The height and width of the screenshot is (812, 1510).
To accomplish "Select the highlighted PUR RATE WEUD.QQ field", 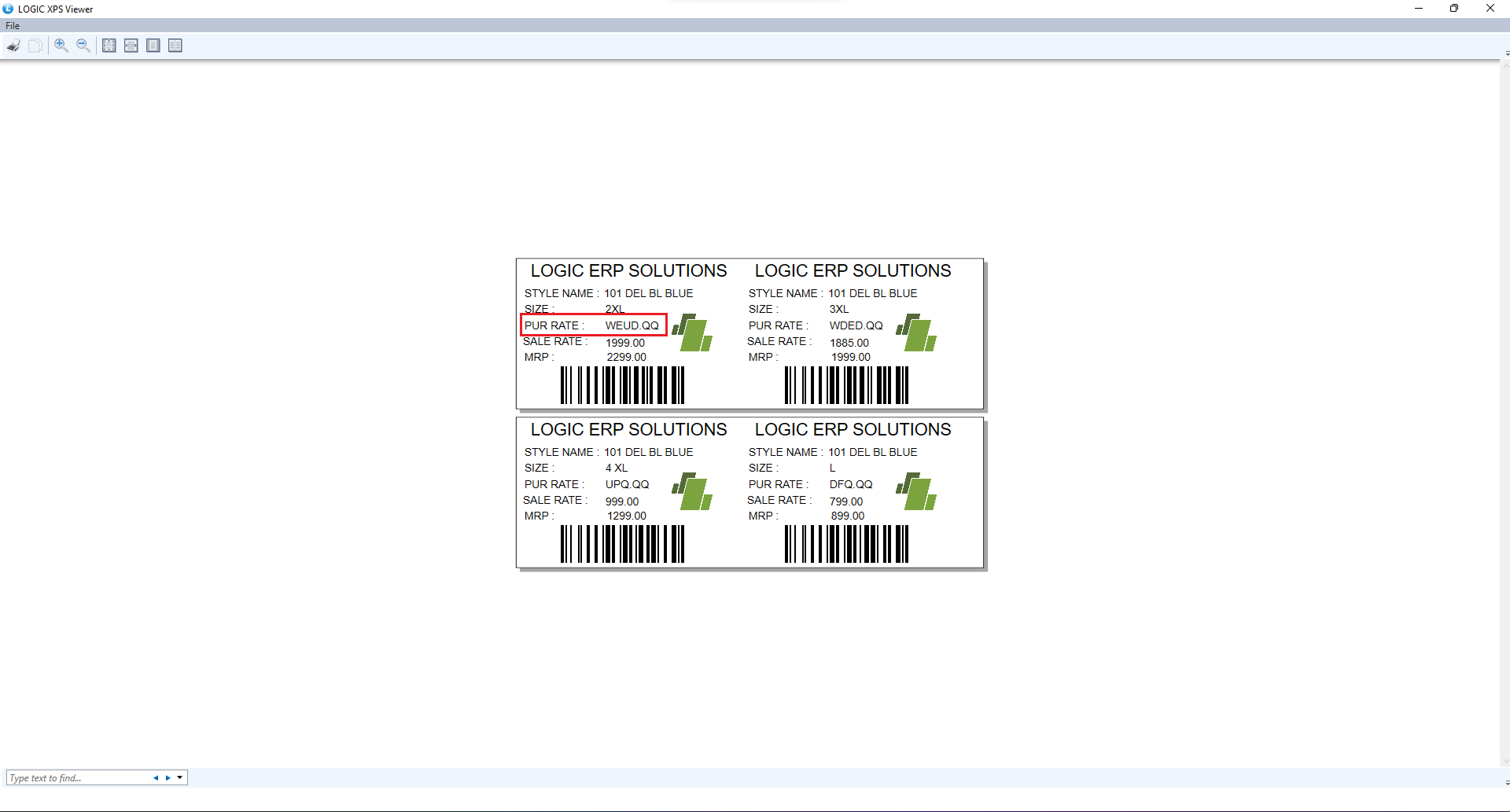I will coord(594,325).
